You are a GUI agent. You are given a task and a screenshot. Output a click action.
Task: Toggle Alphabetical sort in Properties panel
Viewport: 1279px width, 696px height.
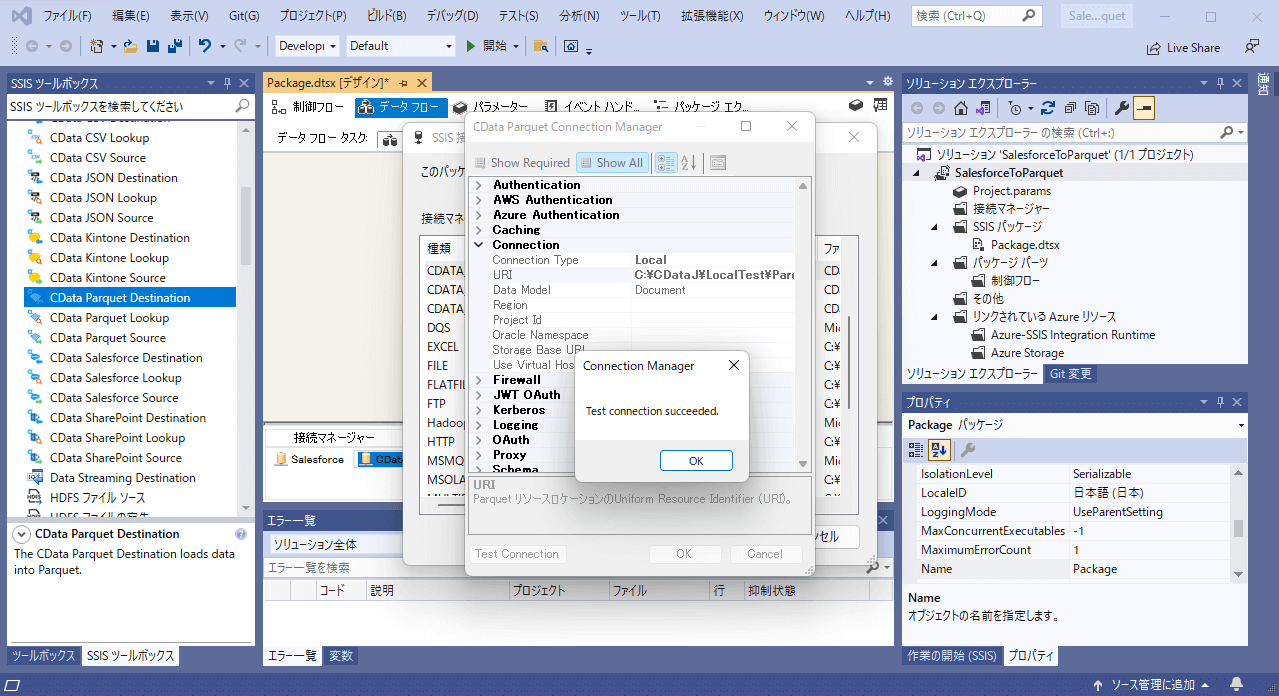tap(939, 450)
